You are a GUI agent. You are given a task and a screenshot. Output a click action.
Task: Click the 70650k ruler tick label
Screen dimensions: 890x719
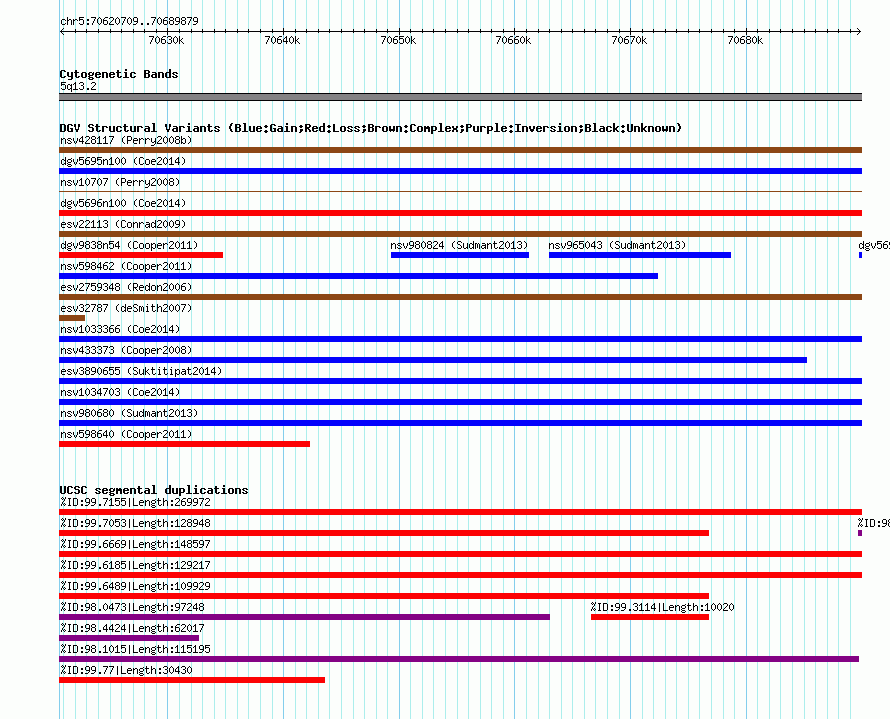point(398,40)
